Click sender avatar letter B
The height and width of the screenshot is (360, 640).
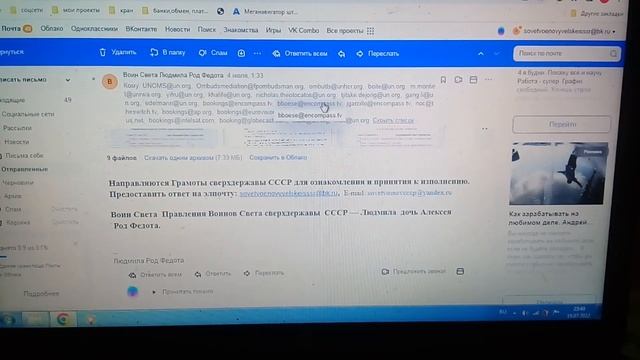109,82
